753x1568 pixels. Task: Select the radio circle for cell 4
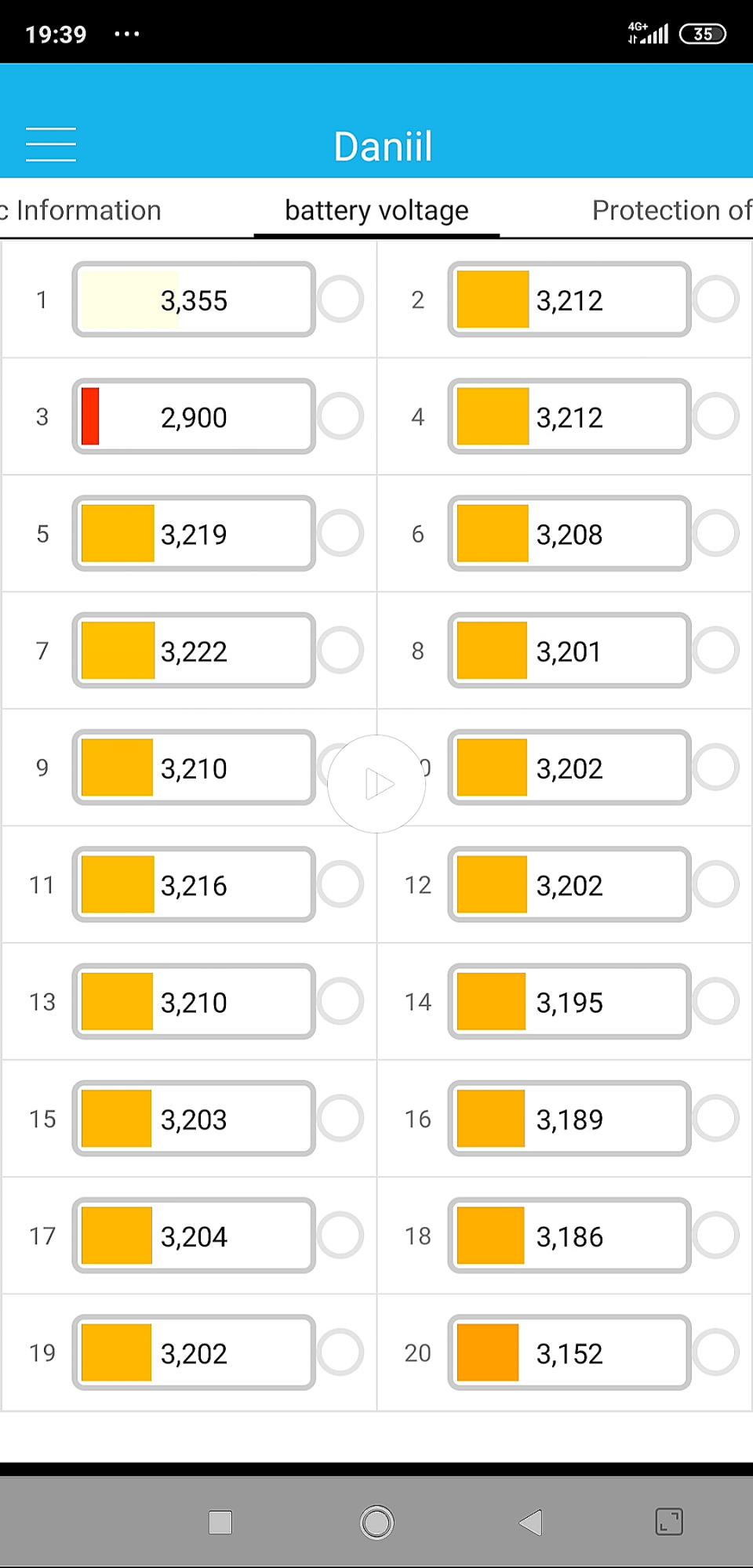coord(716,416)
